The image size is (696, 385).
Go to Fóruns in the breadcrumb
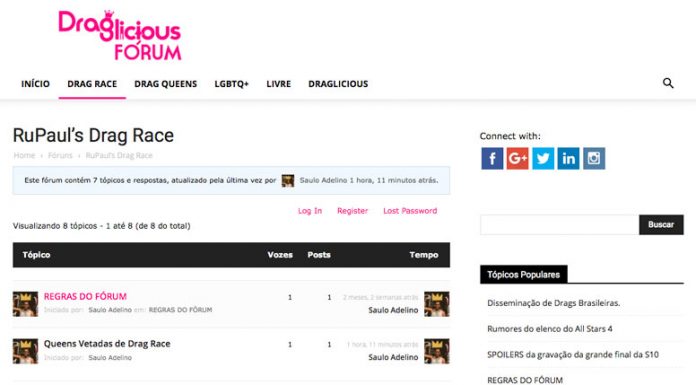point(60,155)
